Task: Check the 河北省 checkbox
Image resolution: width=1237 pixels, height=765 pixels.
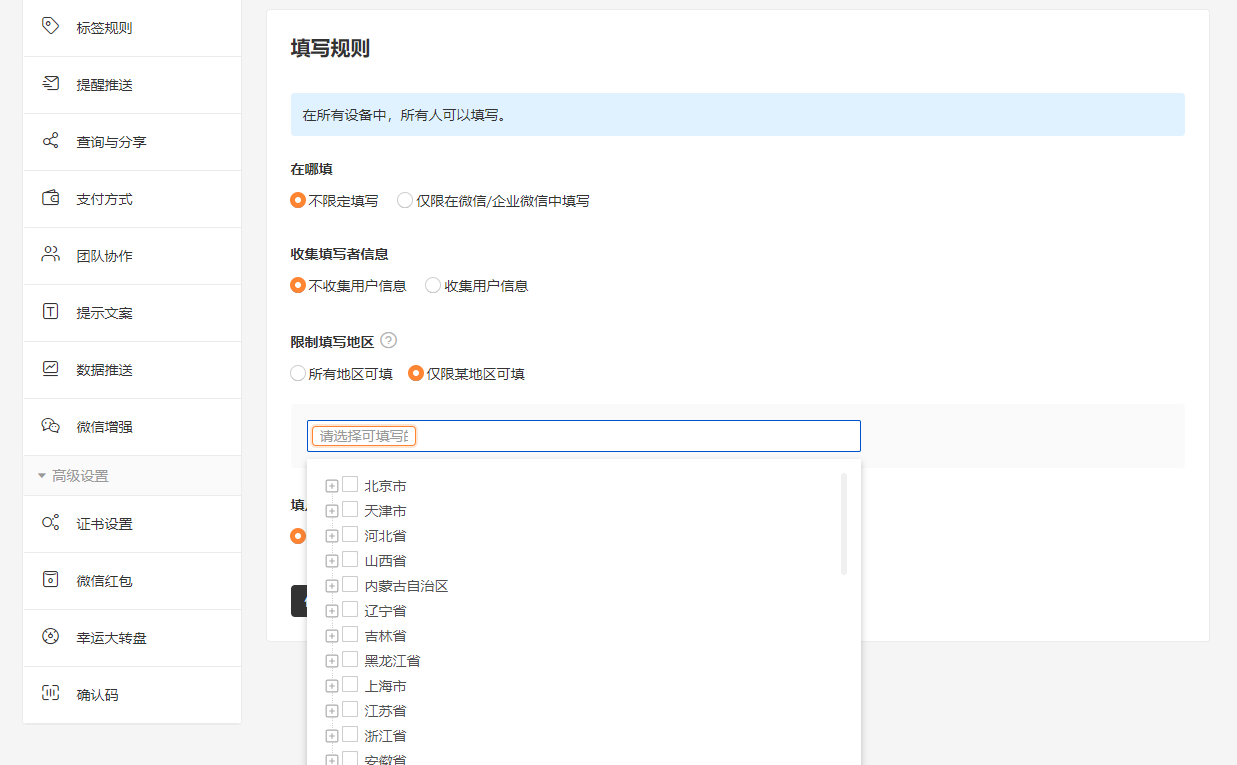Action: coord(350,534)
